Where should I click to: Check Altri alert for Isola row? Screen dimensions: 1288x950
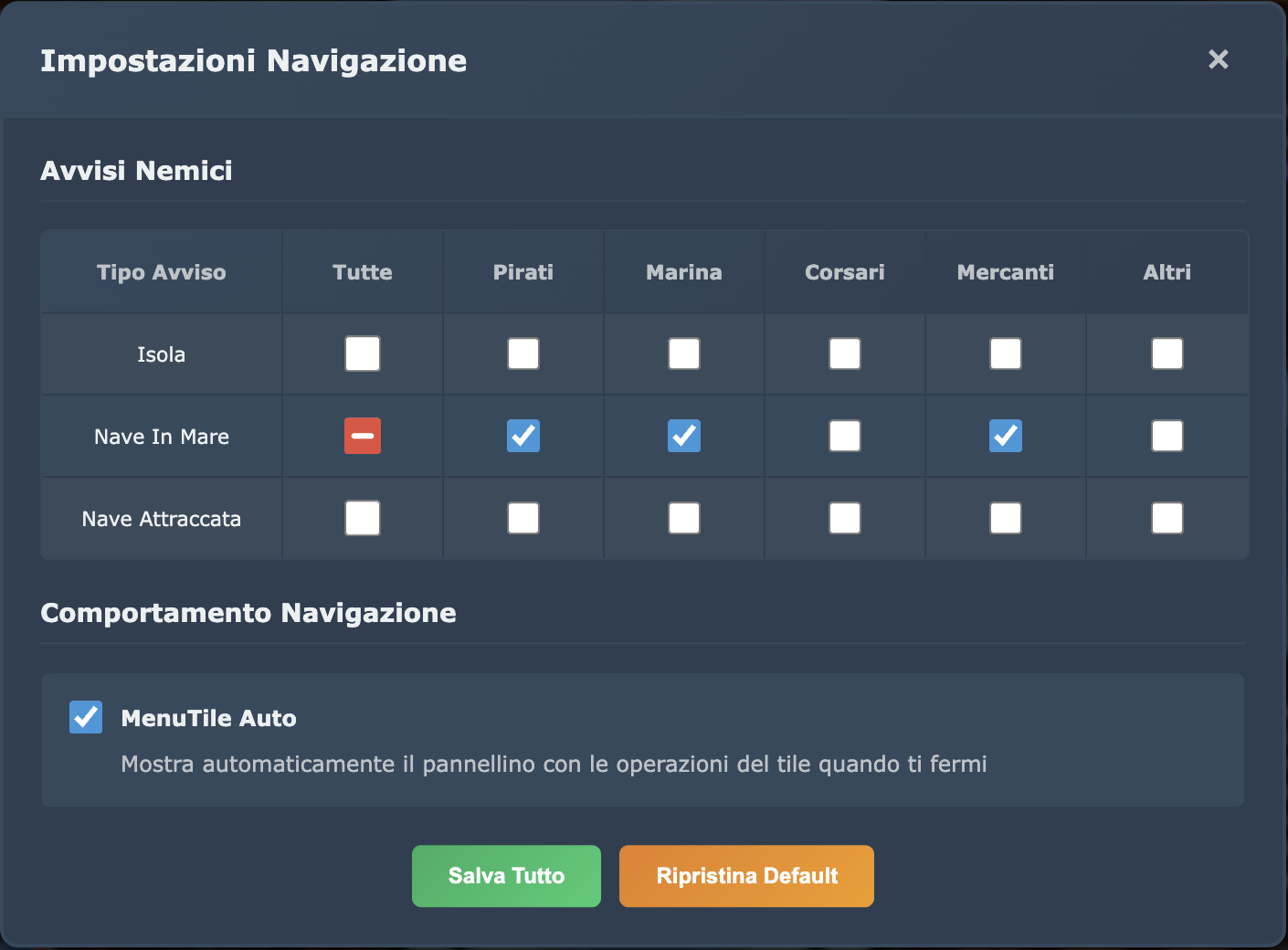(1167, 354)
